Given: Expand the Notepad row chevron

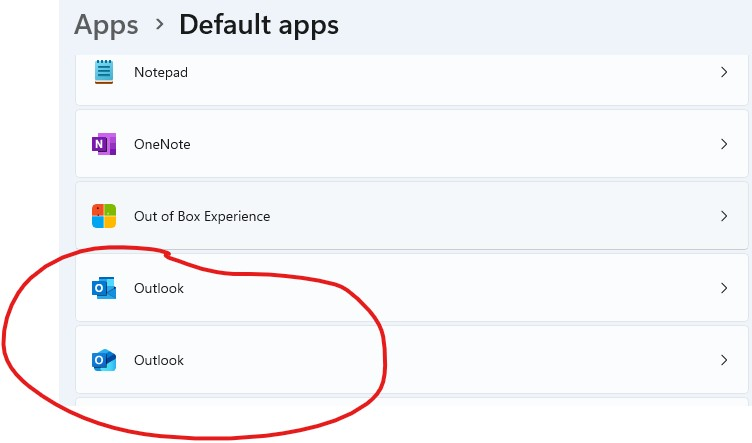Looking at the screenshot, I should point(724,72).
